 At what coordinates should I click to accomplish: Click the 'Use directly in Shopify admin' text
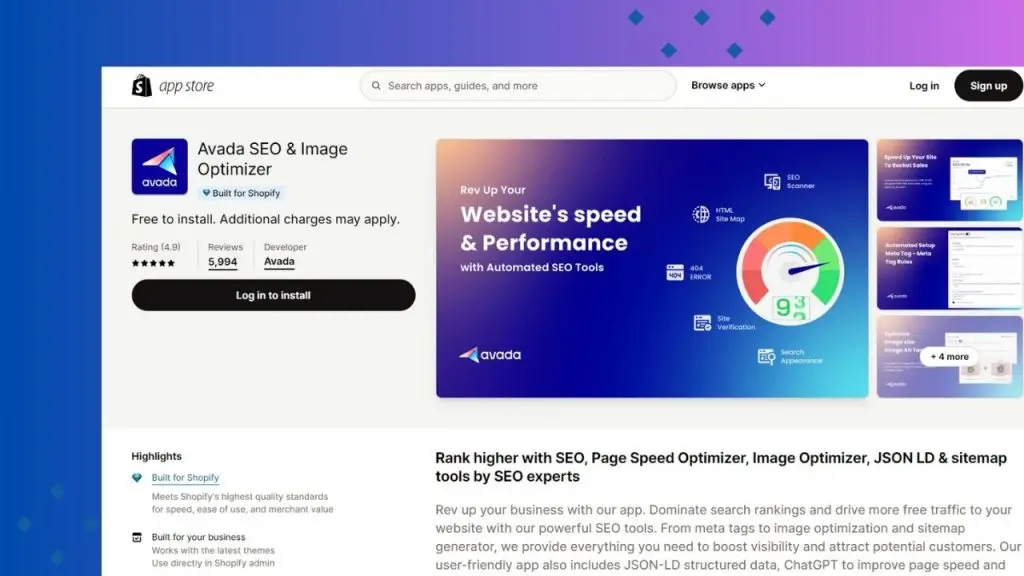213,563
